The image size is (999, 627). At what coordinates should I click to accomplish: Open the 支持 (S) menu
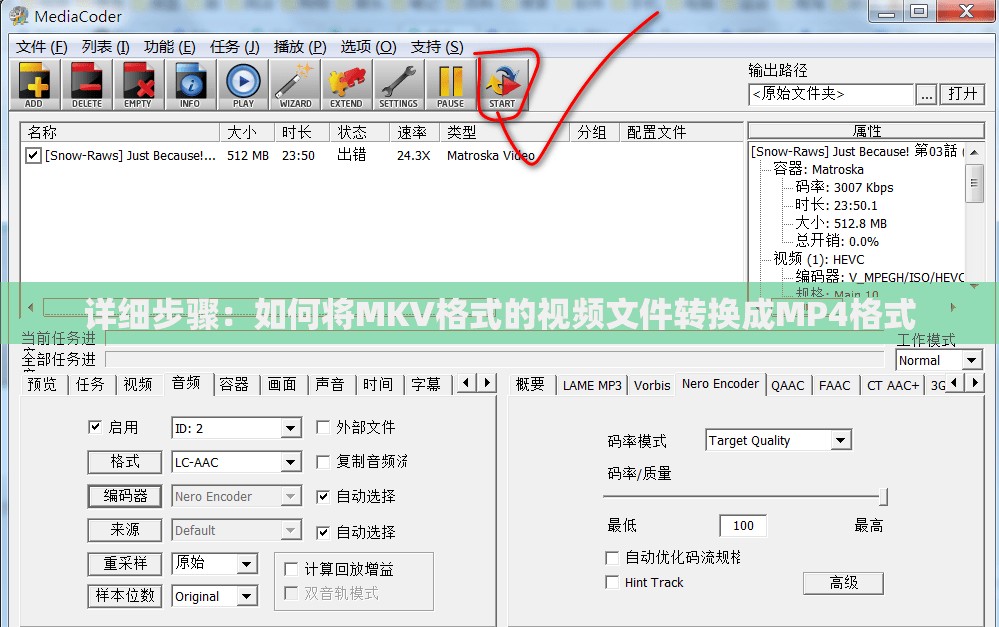coord(436,47)
